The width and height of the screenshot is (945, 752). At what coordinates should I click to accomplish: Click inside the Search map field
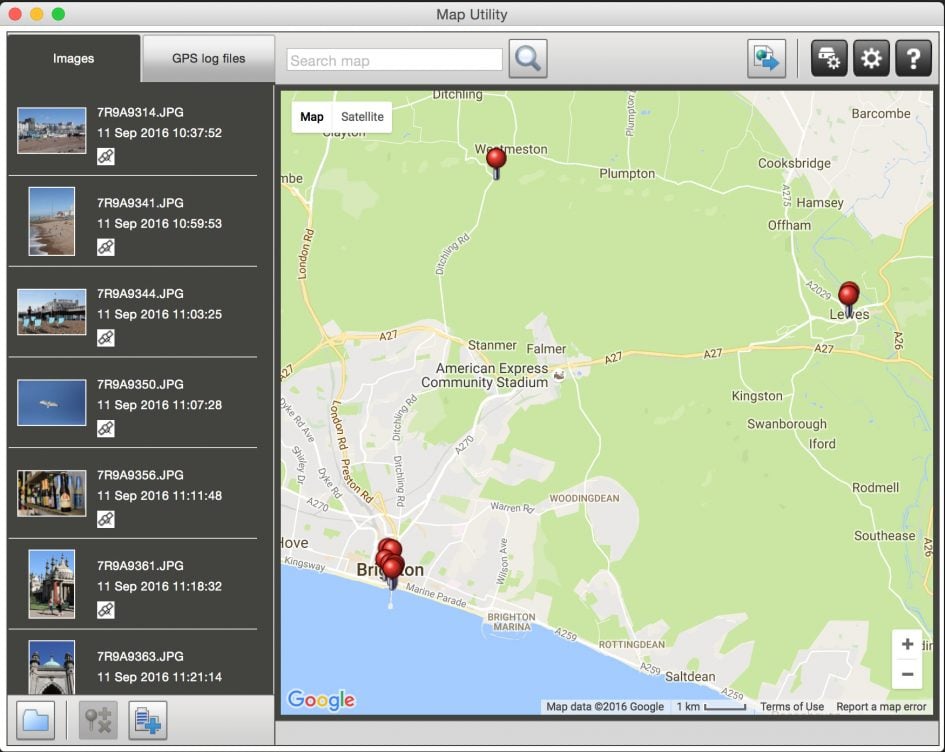click(x=393, y=59)
